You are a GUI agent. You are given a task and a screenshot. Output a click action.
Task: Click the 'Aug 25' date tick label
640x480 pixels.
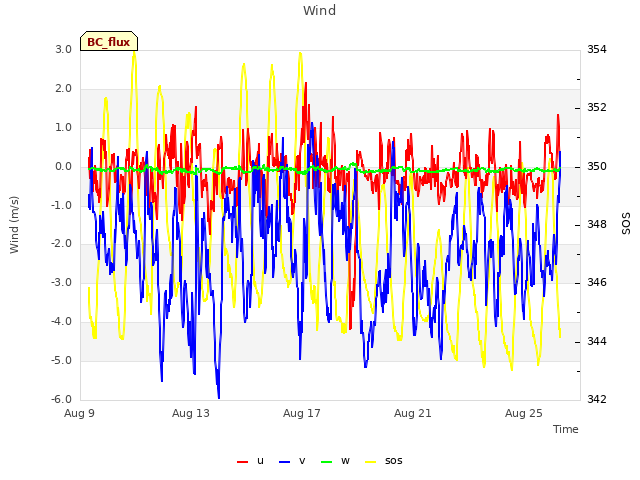(x=524, y=413)
